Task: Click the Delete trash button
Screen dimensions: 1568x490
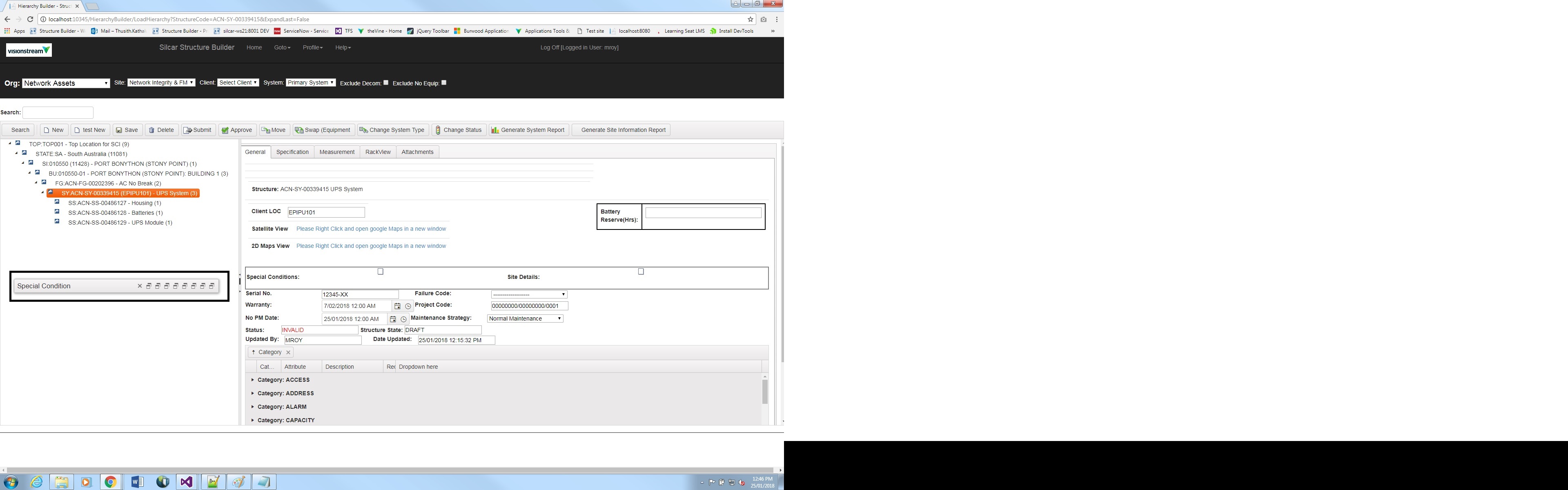Action: pyautogui.click(x=161, y=130)
